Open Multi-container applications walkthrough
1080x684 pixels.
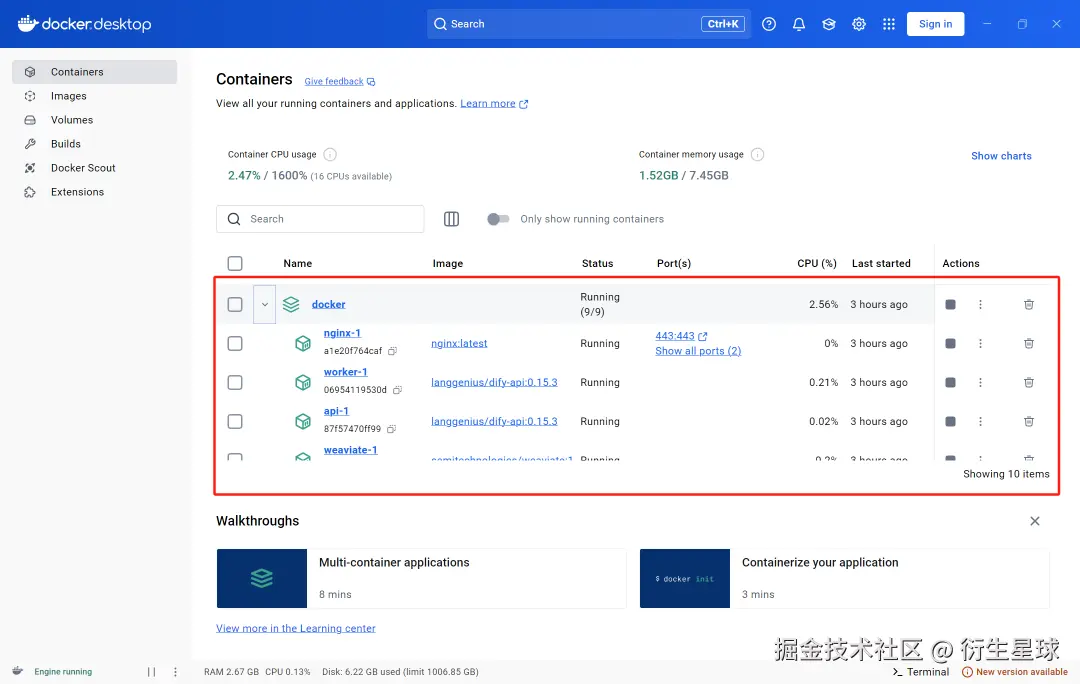[x=422, y=579]
